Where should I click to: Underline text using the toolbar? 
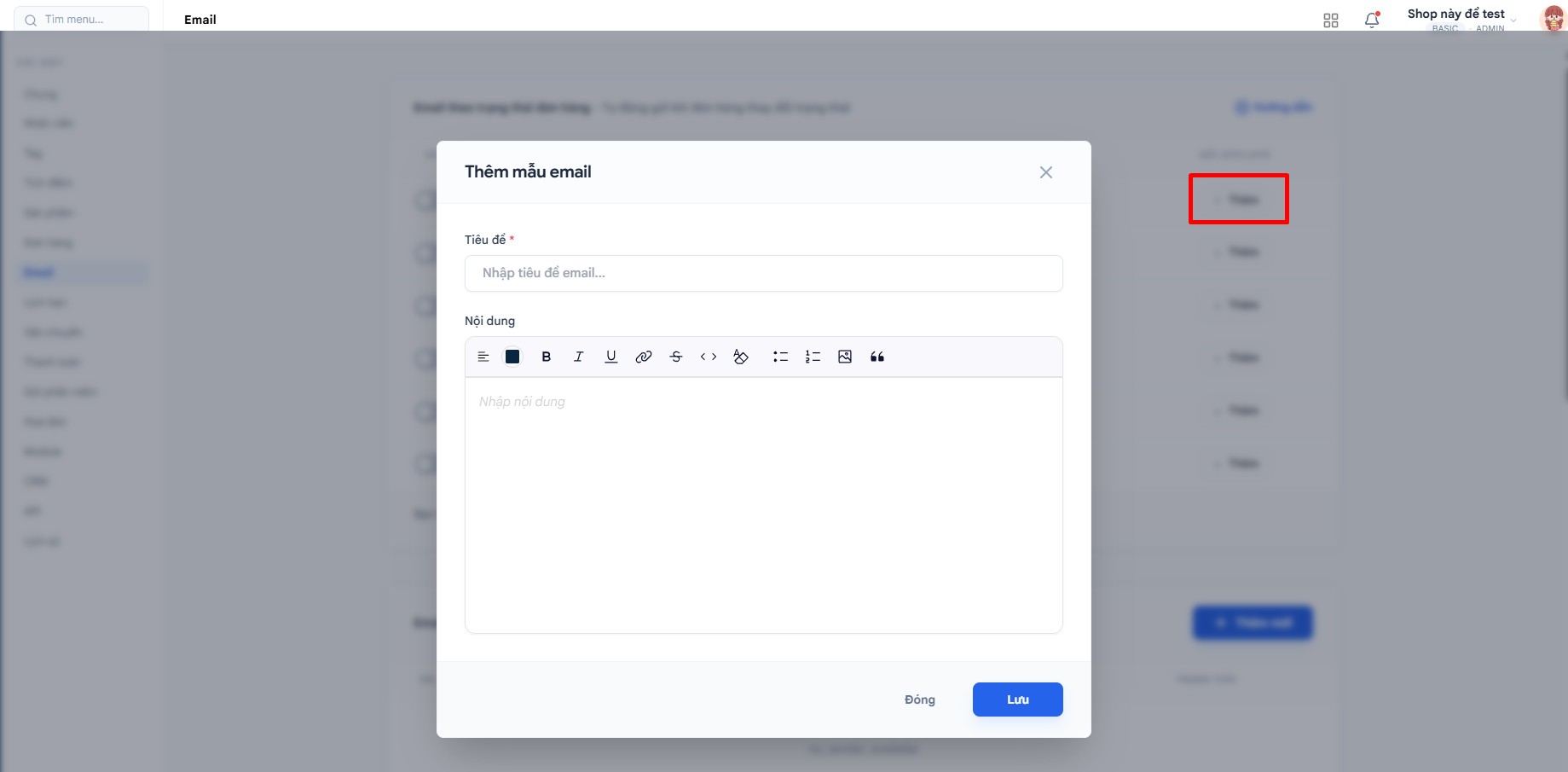pyautogui.click(x=610, y=357)
